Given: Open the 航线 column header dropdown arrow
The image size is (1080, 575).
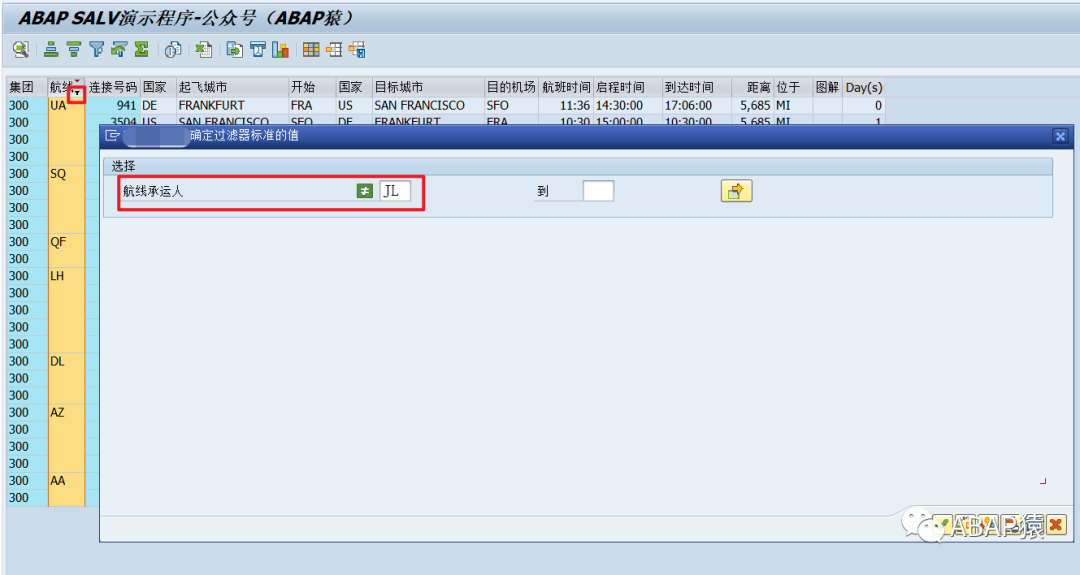Looking at the screenshot, I should tap(77, 93).
